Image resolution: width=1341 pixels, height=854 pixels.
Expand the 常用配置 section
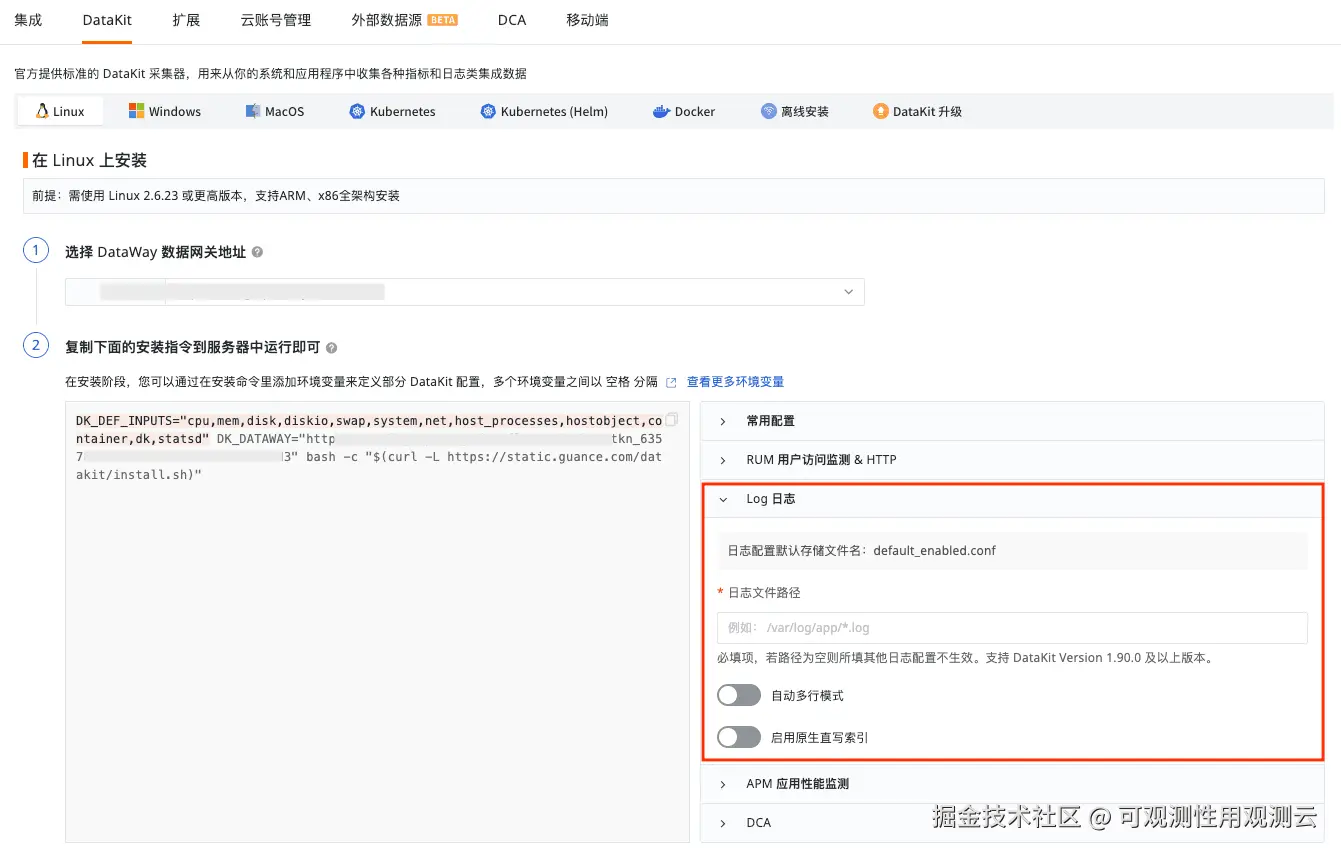[x=1012, y=421]
